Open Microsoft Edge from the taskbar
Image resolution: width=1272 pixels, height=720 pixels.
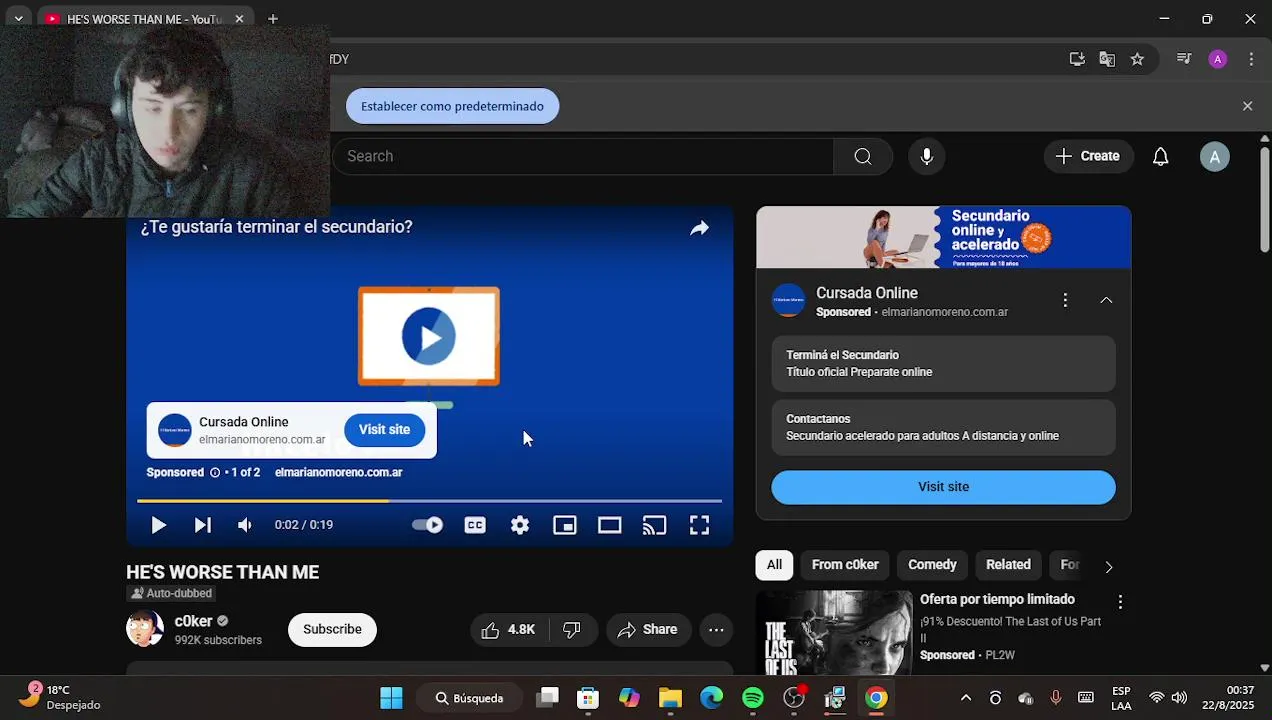pos(711,698)
